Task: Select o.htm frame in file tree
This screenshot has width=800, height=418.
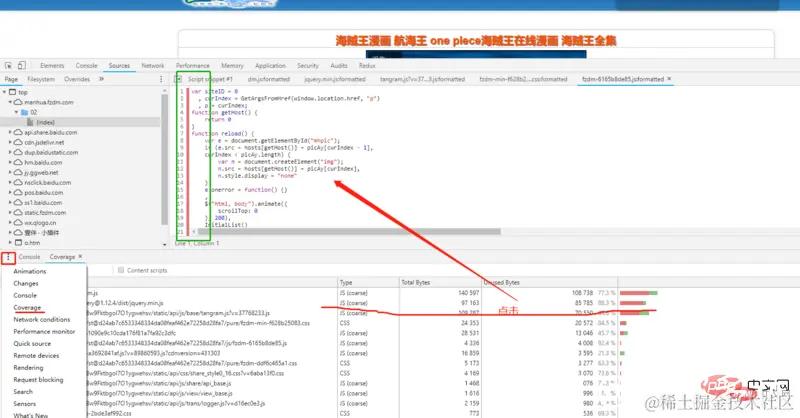Action: tap(32, 242)
